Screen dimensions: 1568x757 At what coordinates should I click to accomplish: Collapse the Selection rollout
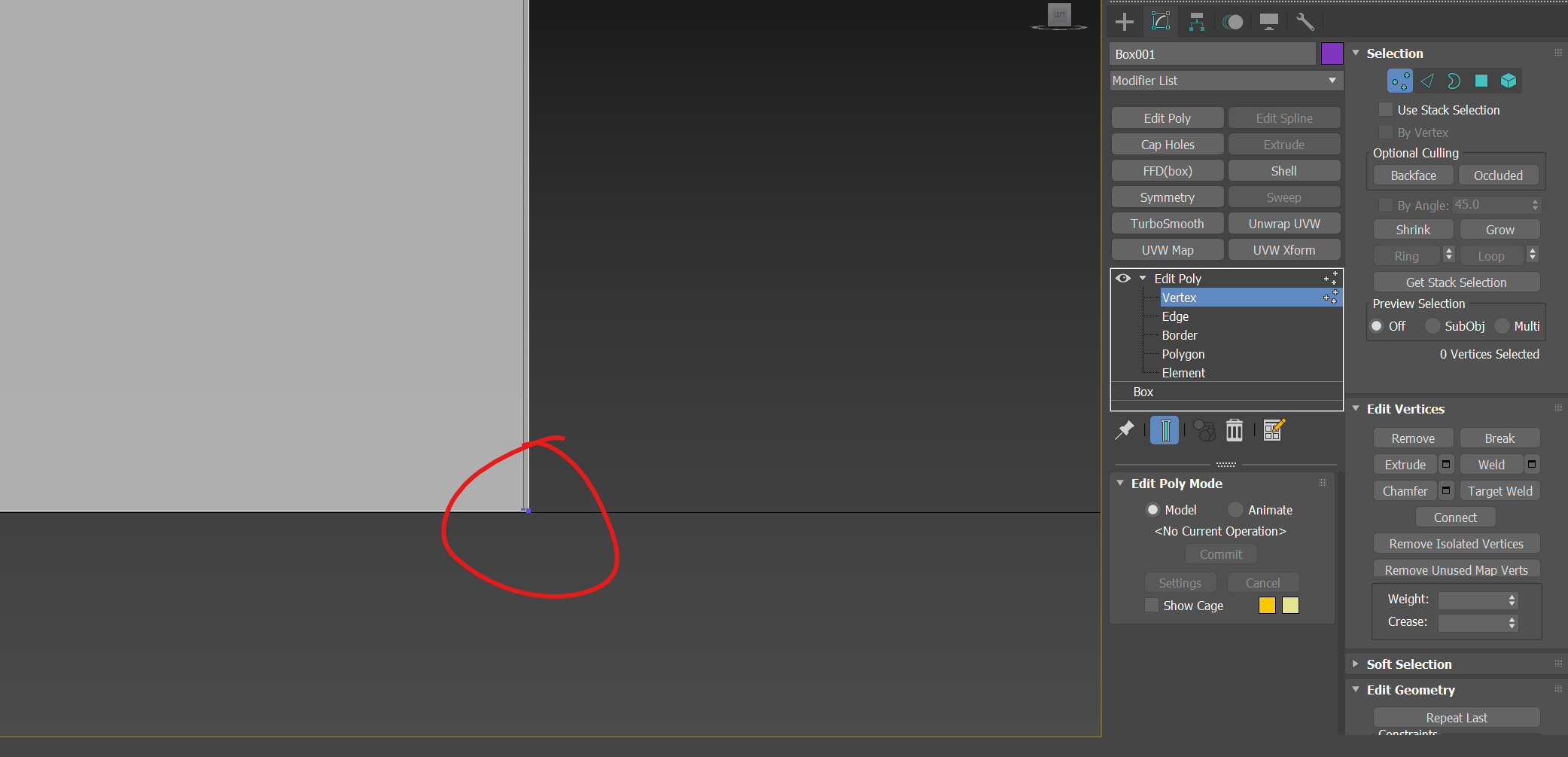pyautogui.click(x=1356, y=53)
